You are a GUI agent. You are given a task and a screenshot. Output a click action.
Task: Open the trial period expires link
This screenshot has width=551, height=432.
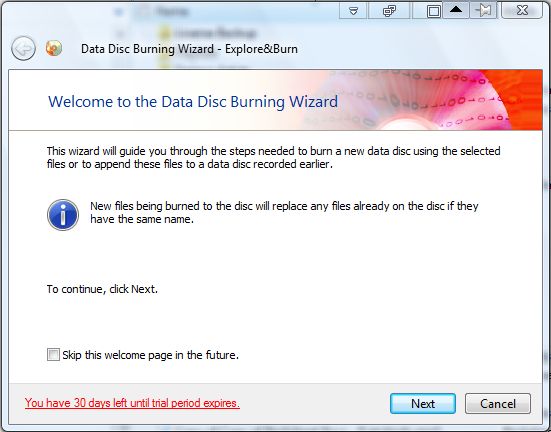132,403
